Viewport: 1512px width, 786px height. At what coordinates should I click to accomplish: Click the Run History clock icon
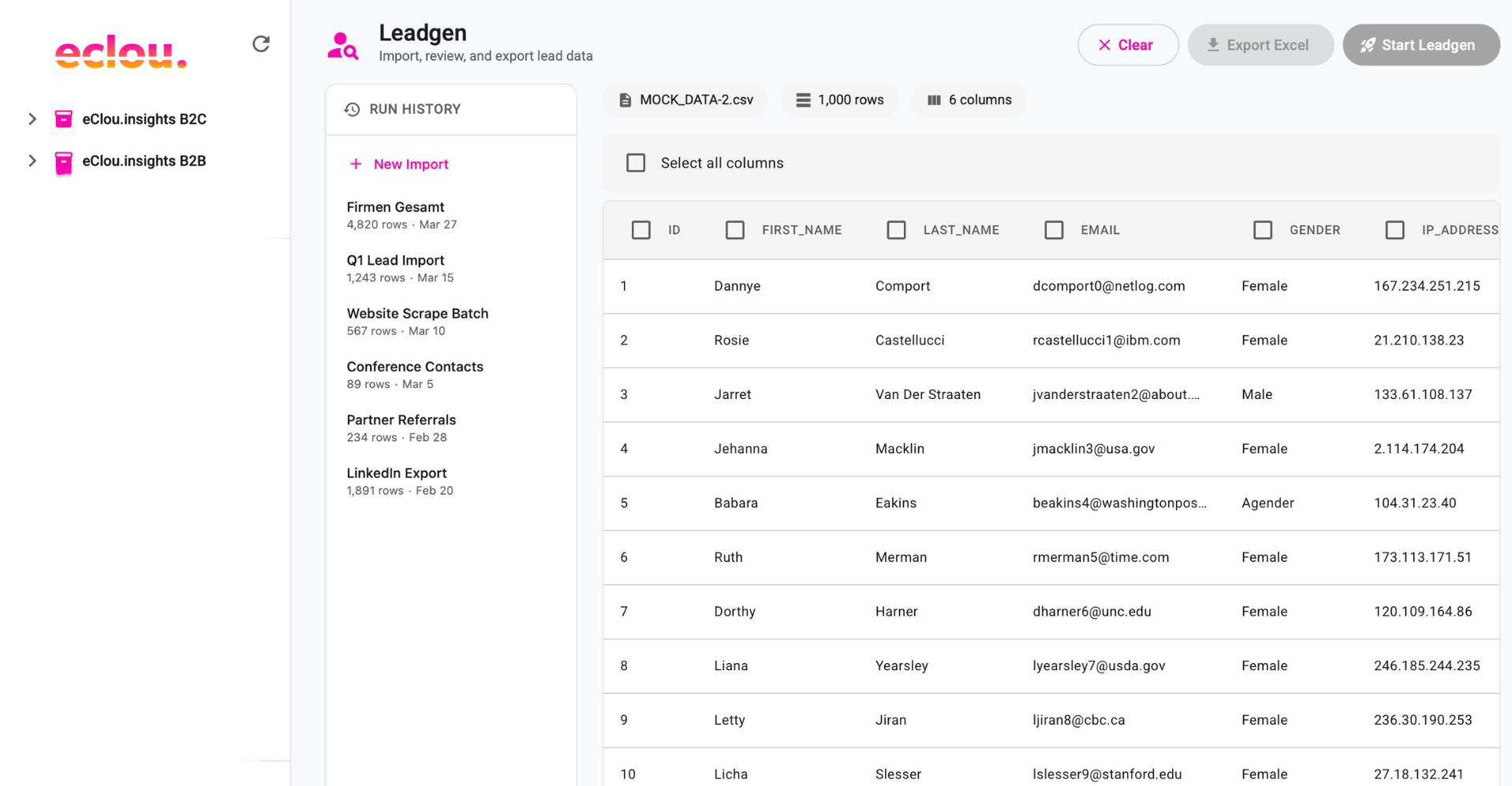(352, 110)
